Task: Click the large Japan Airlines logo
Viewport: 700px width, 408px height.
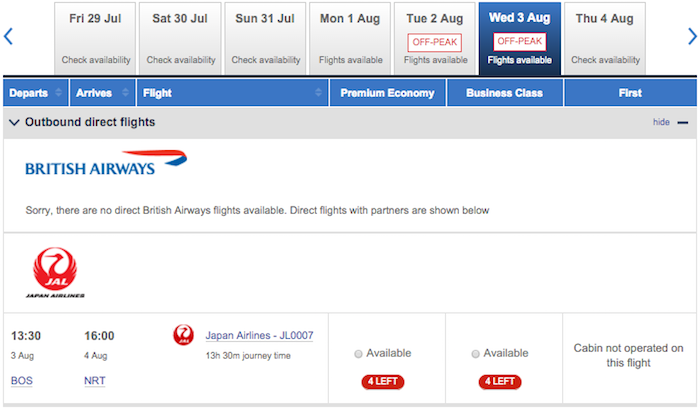Action: (55, 272)
